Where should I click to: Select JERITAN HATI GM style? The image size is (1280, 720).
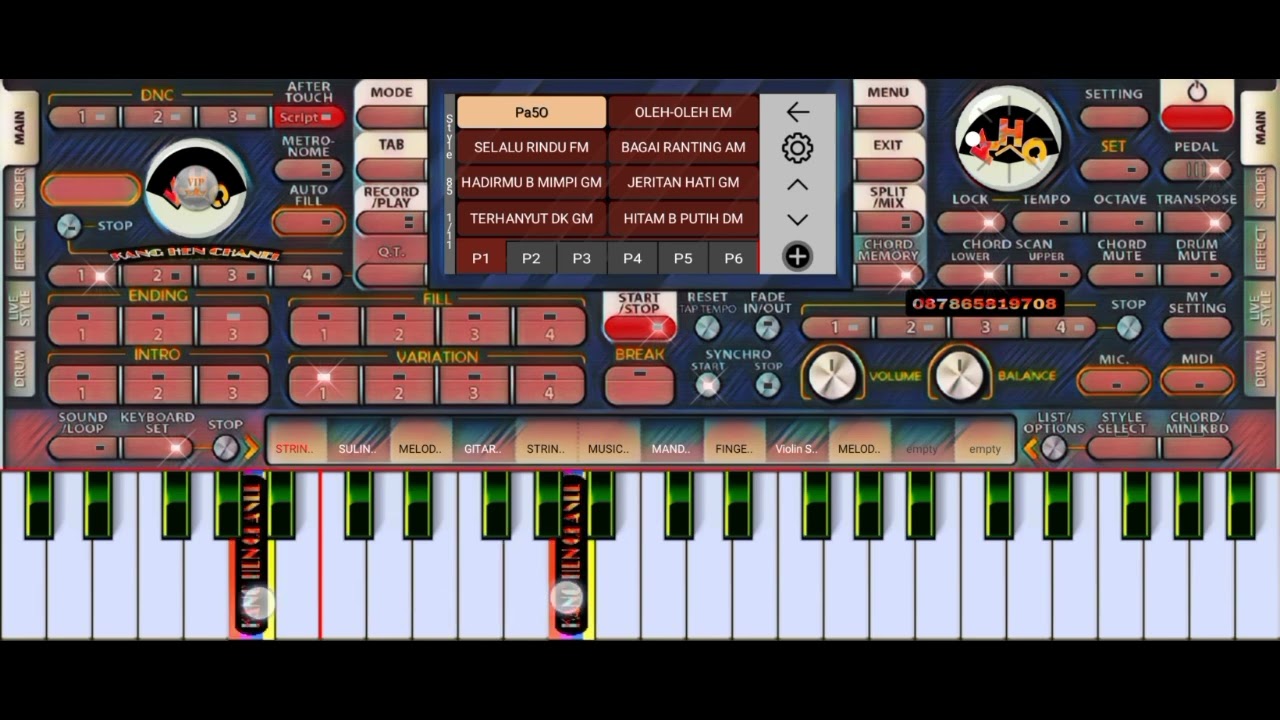click(683, 182)
